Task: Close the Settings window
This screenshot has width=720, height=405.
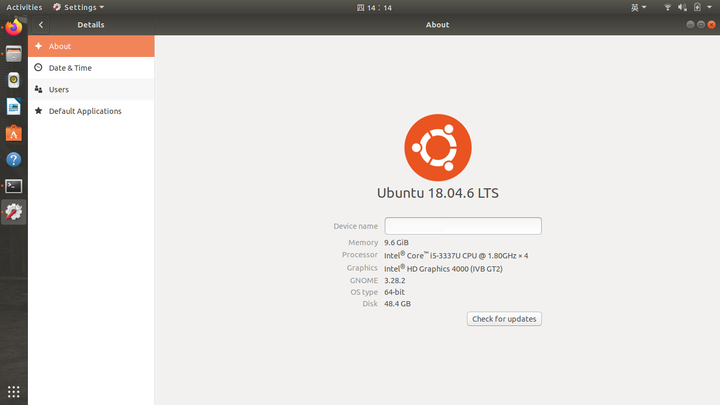Action: pyautogui.click(x=711, y=25)
